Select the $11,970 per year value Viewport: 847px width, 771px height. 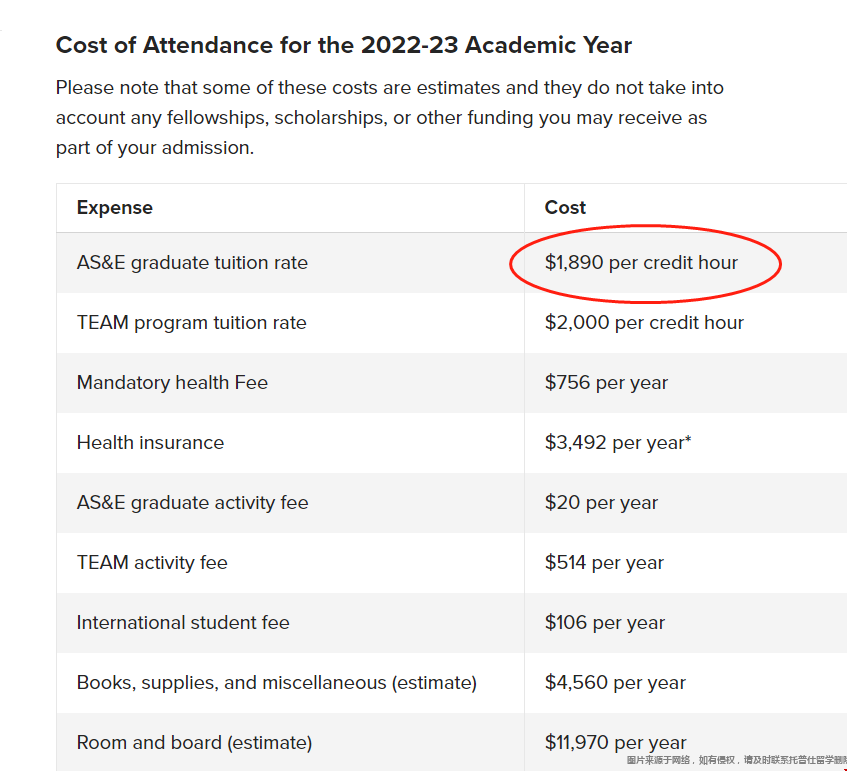tap(615, 742)
